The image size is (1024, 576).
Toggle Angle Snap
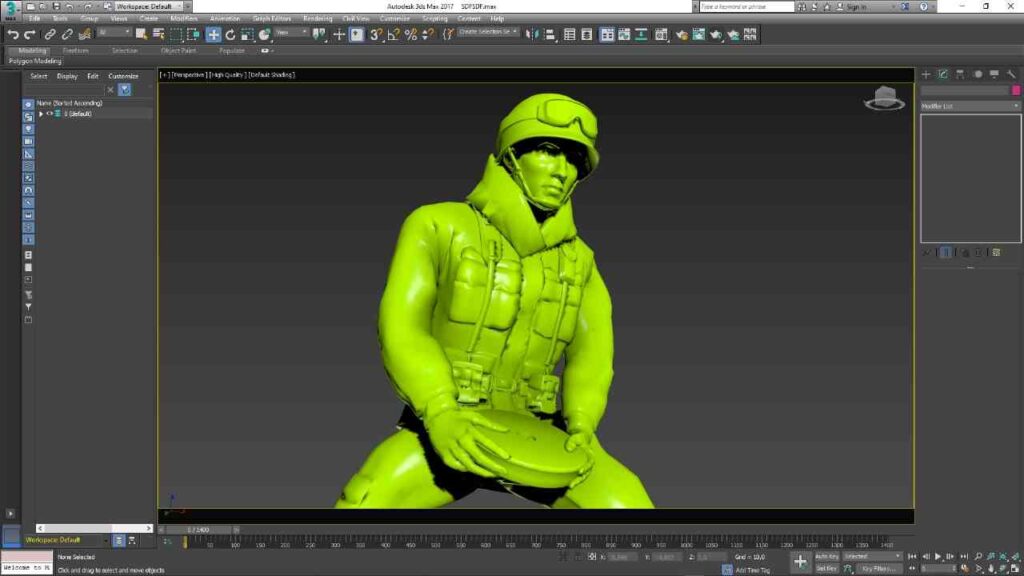392,34
